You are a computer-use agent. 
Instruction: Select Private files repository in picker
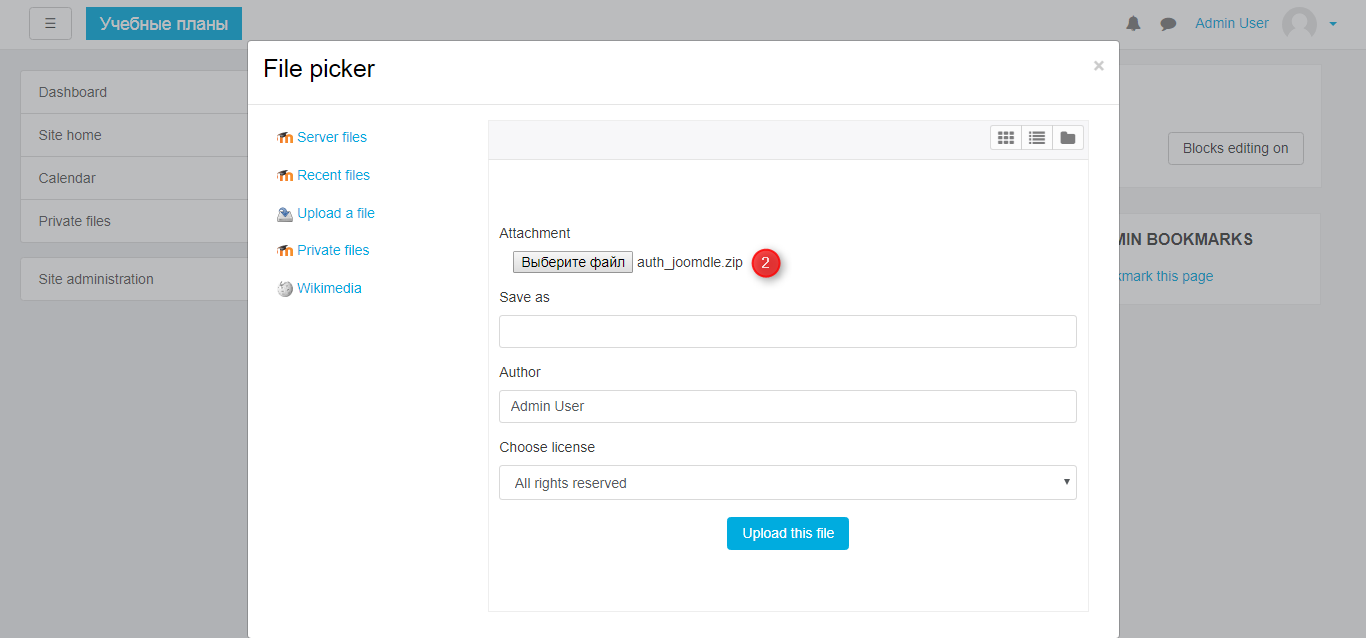click(x=333, y=250)
